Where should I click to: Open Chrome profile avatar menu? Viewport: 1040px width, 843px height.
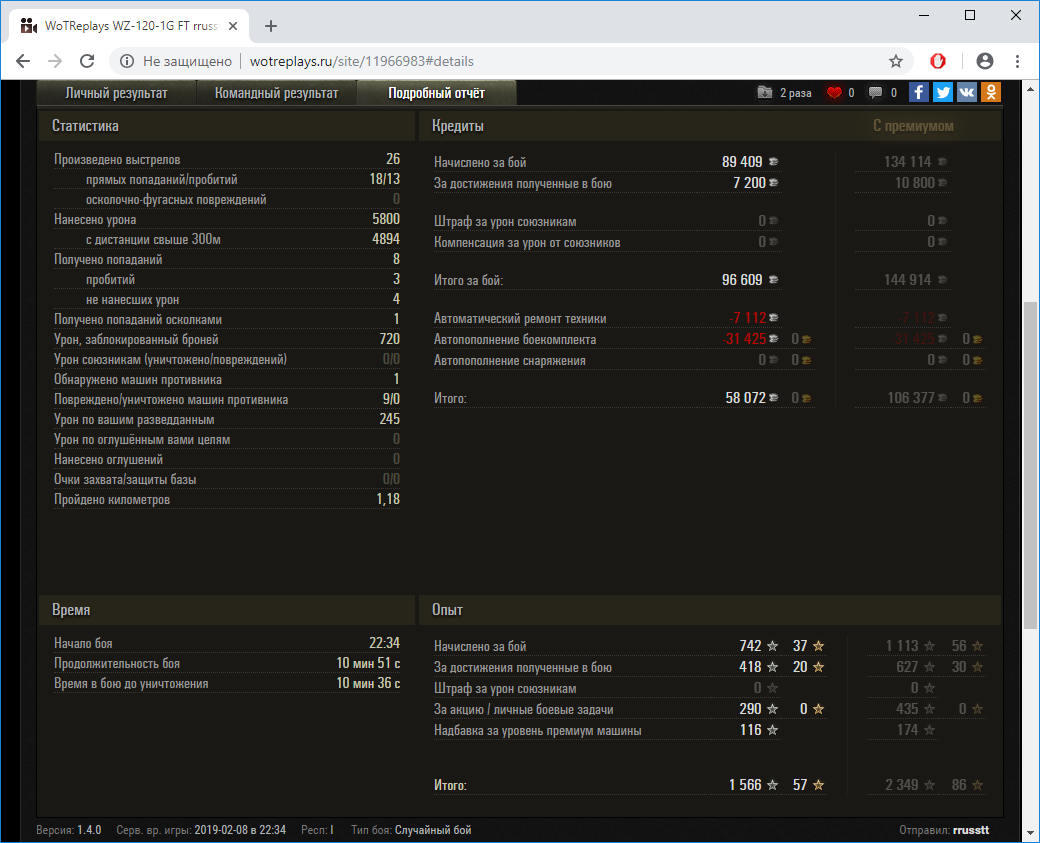coord(985,61)
